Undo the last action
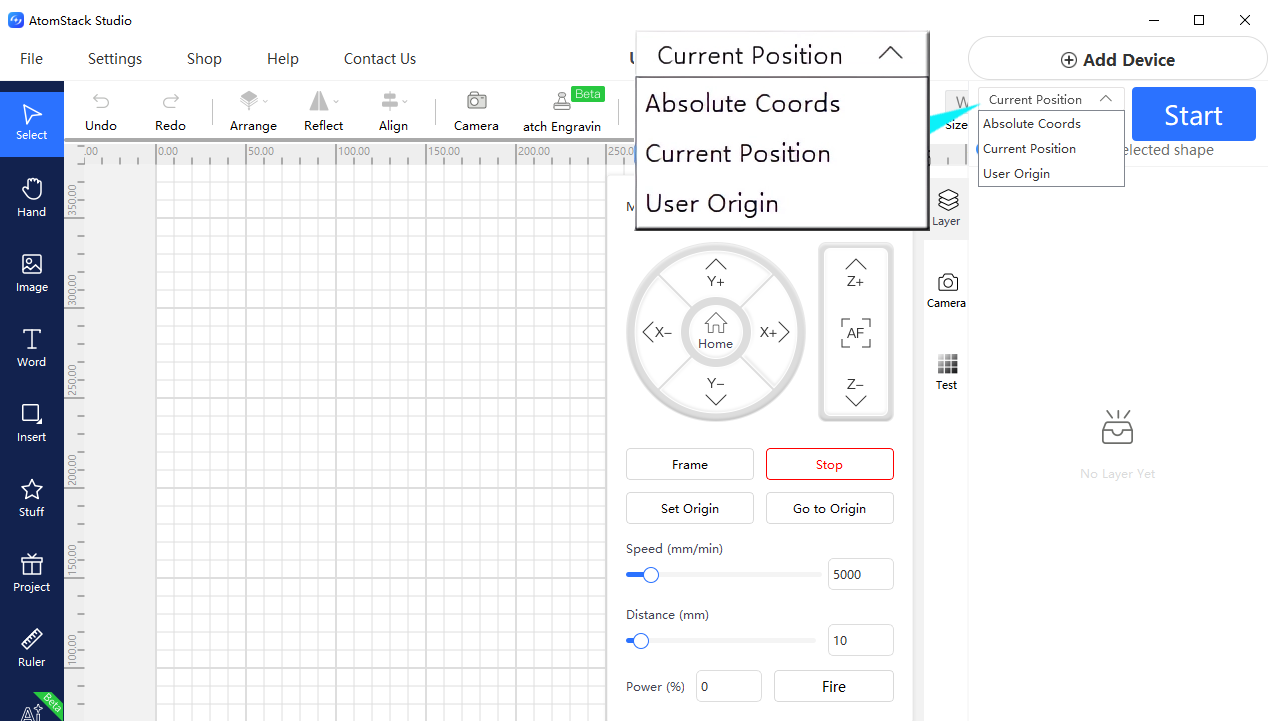 pos(101,112)
